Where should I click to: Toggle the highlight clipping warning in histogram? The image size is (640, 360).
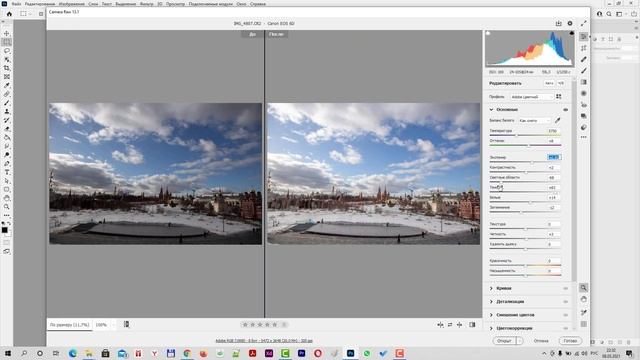pyautogui.click(x=571, y=33)
